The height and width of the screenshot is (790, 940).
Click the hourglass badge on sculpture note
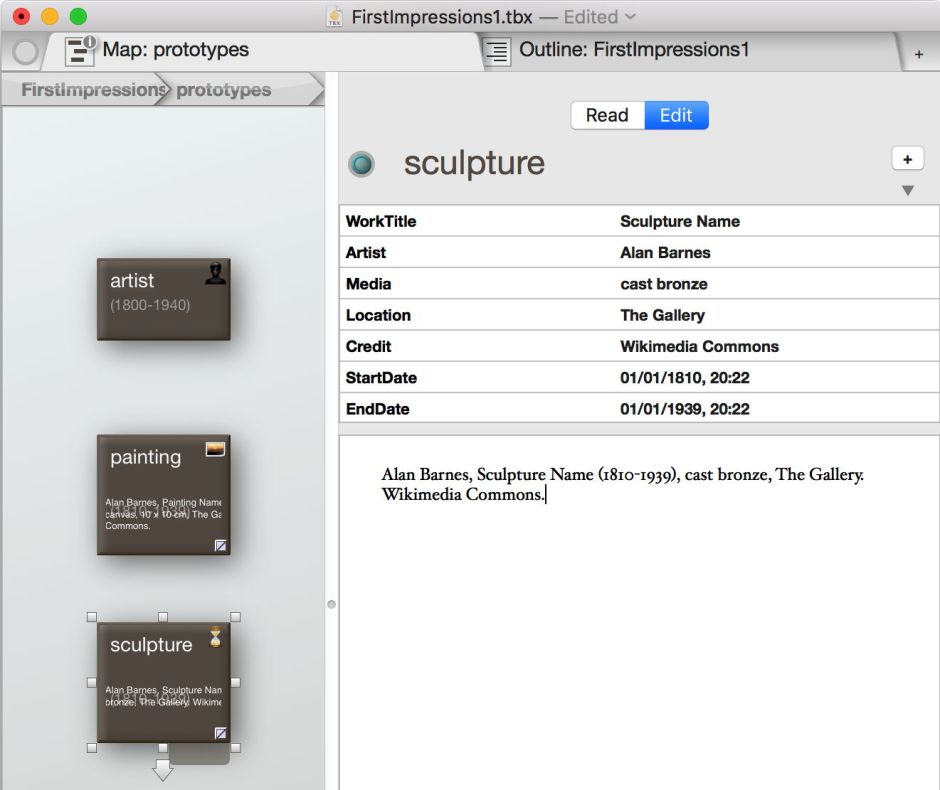click(215, 637)
